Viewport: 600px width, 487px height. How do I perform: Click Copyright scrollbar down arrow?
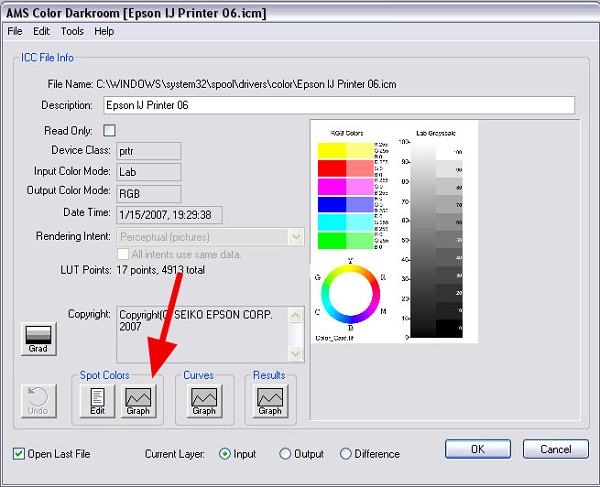click(x=296, y=353)
